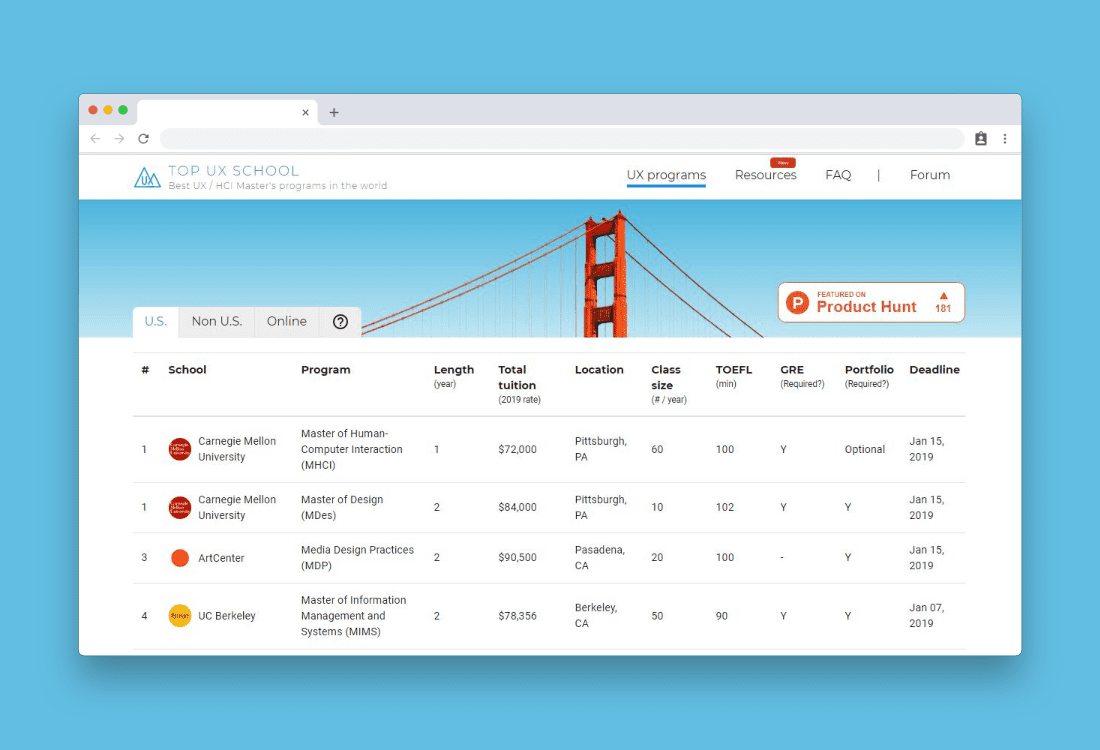Click the browser reload icon
1100x750 pixels.
pos(143,139)
